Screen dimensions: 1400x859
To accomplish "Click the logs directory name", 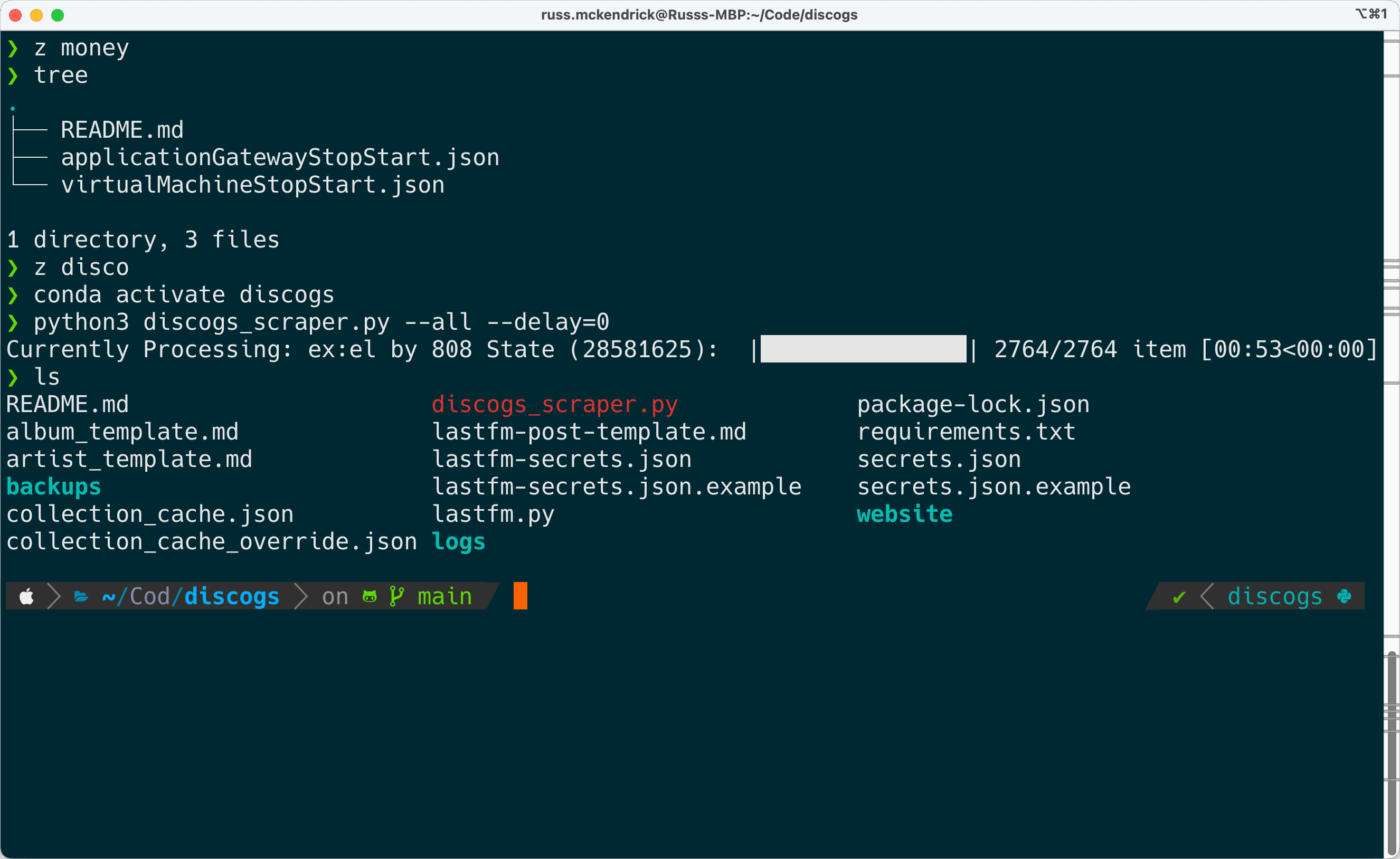I will point(458,542).
